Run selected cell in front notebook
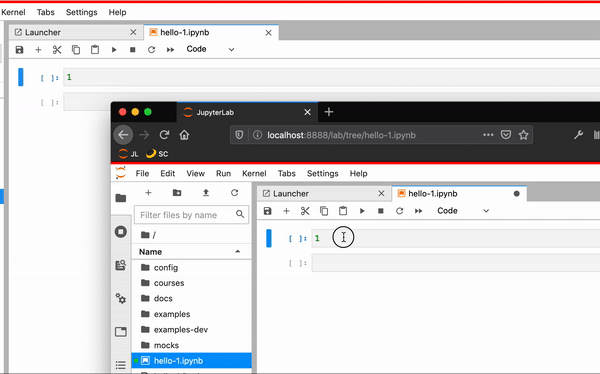 tap(362, 211)
